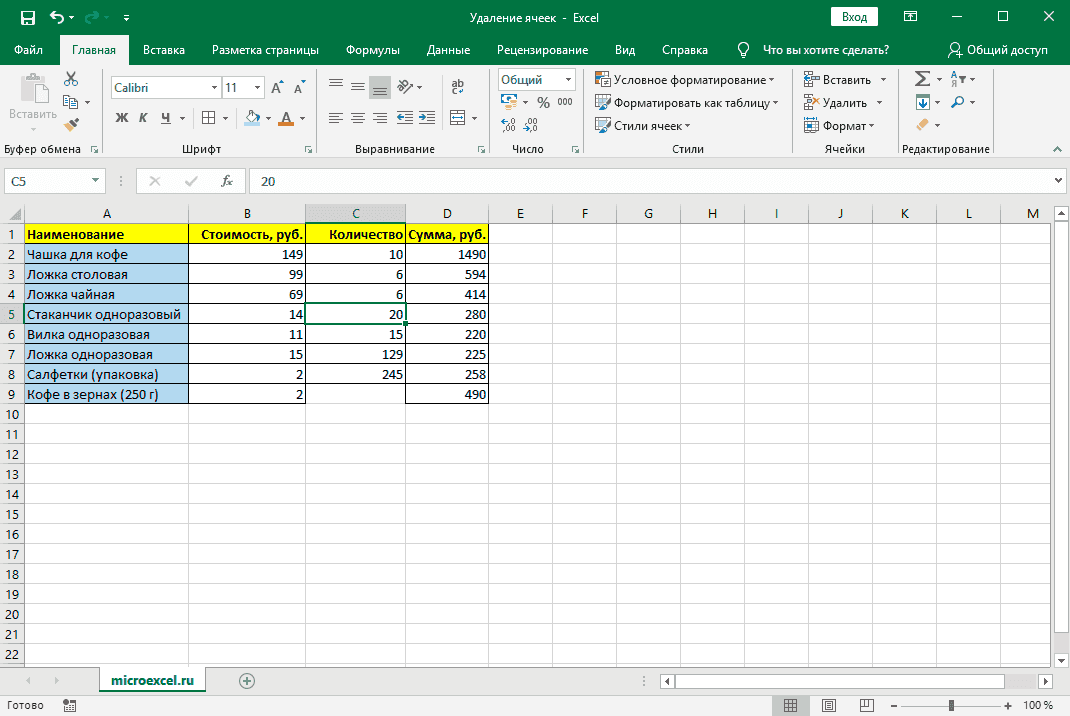Click the AutoSum sigma icon

tap(922, 79)
